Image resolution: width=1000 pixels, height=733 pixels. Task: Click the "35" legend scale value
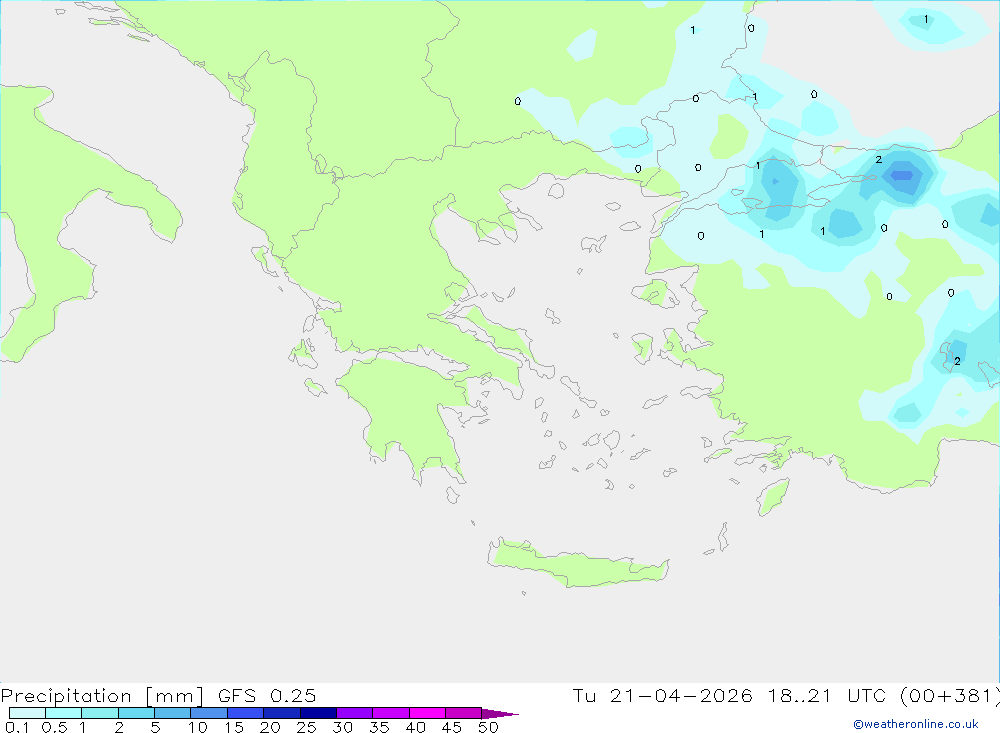[379, 727]
